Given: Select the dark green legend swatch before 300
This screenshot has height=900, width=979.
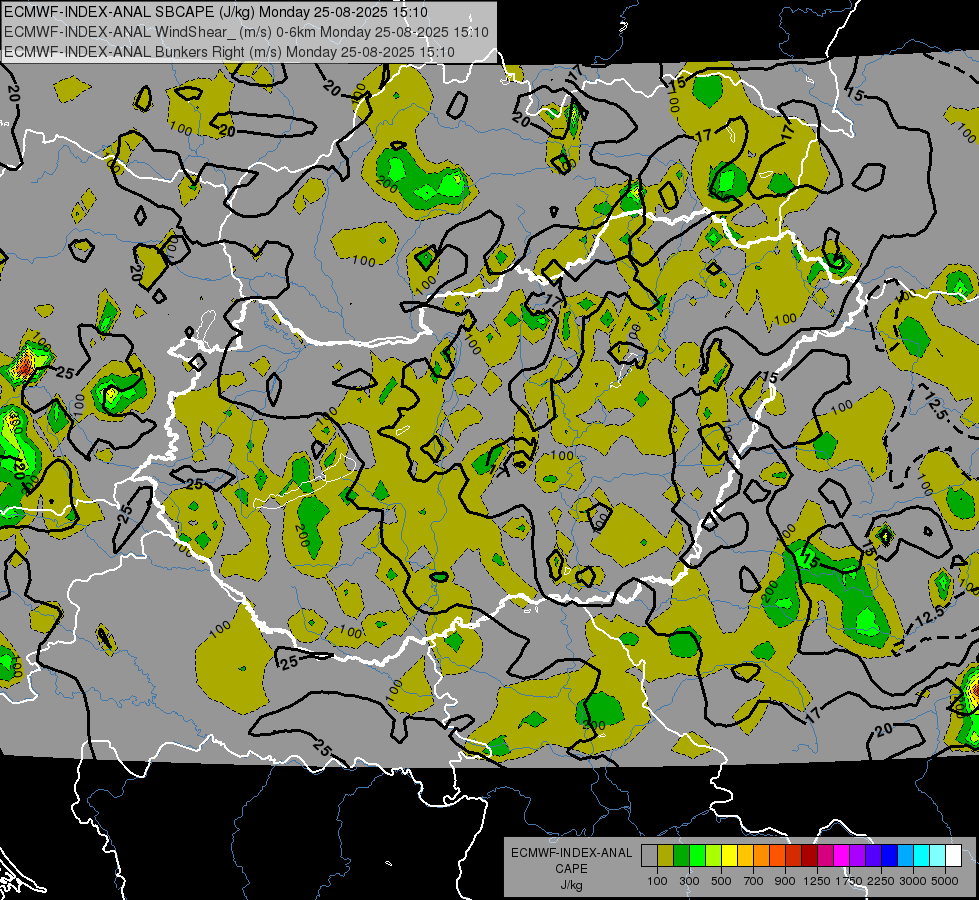Looking at the screenshot, I should tap(681, 855).
